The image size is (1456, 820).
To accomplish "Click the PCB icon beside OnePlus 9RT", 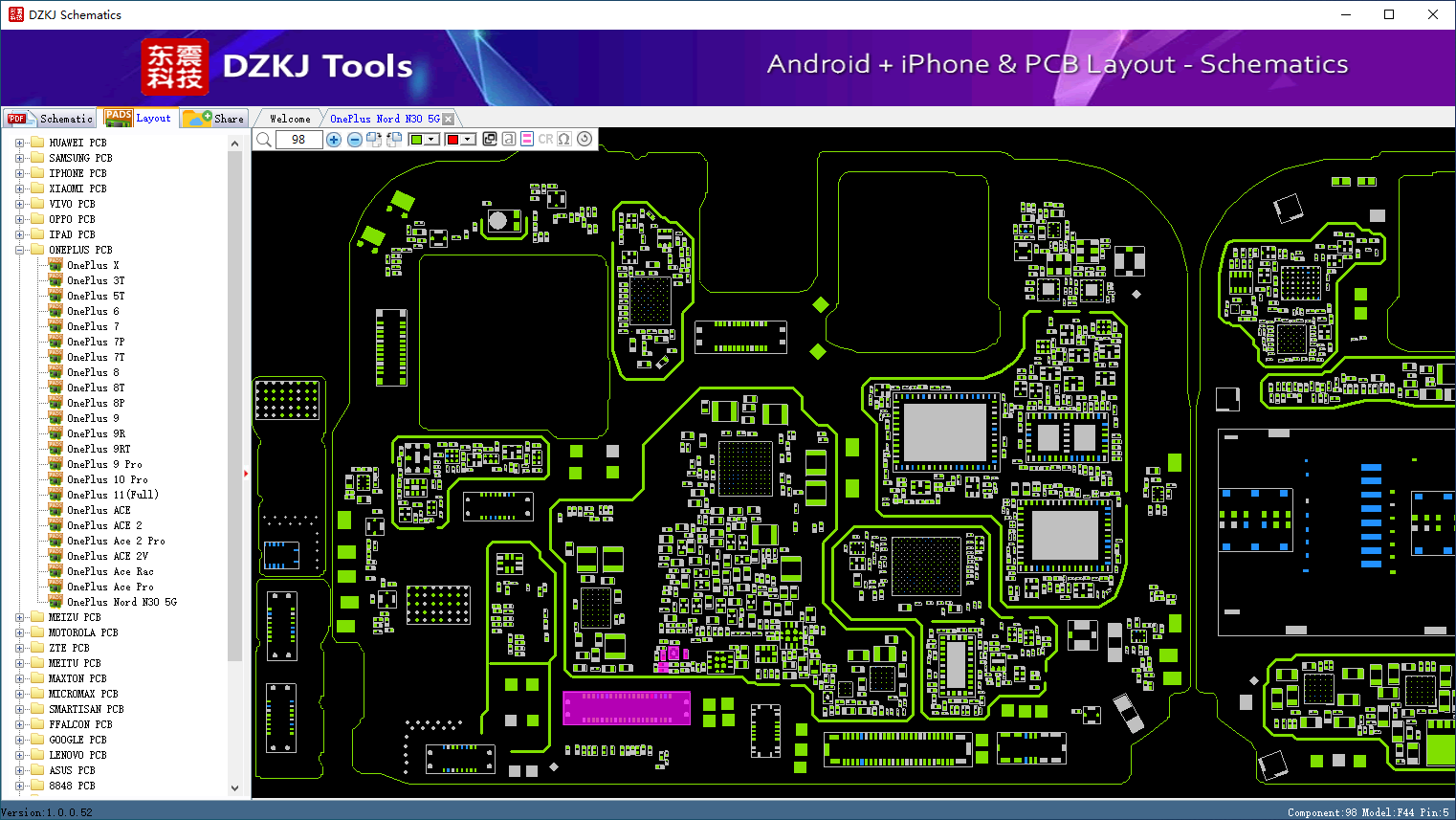I will pos(55,449).
